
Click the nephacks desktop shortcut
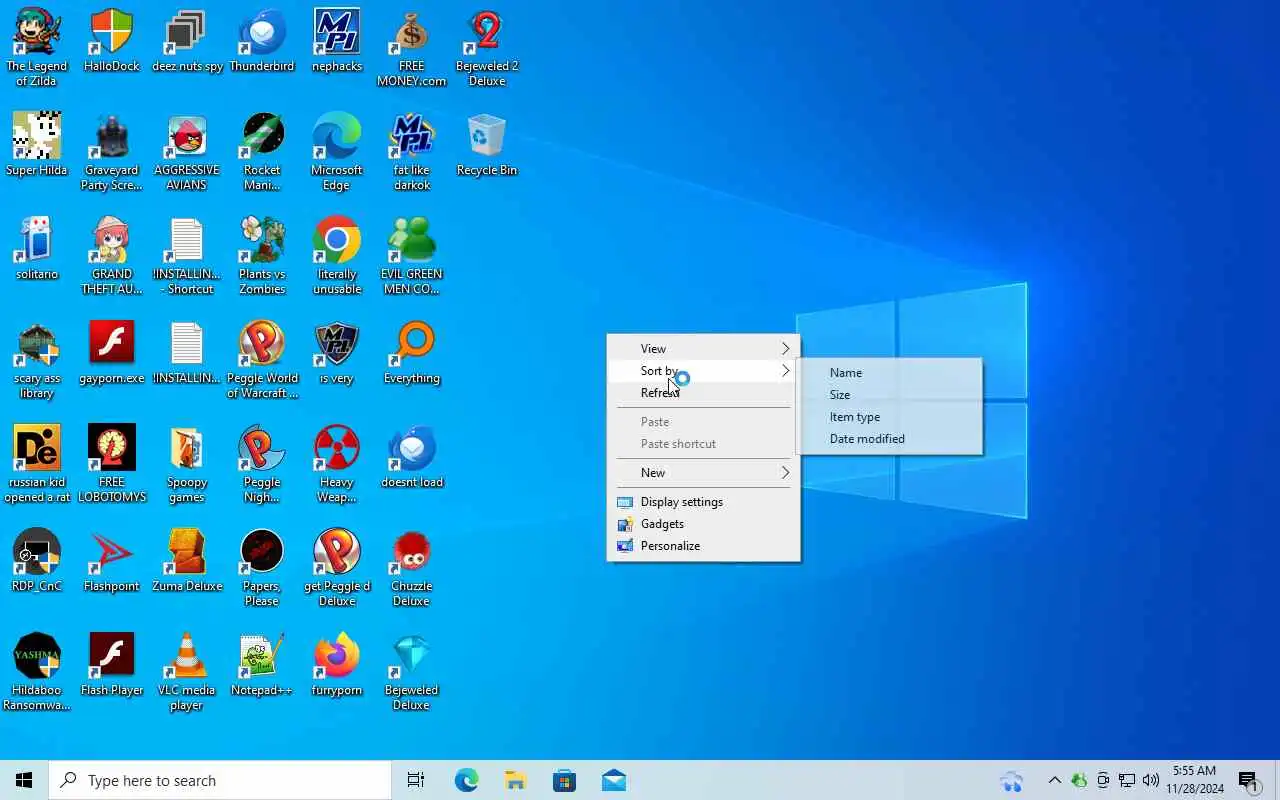337,40
